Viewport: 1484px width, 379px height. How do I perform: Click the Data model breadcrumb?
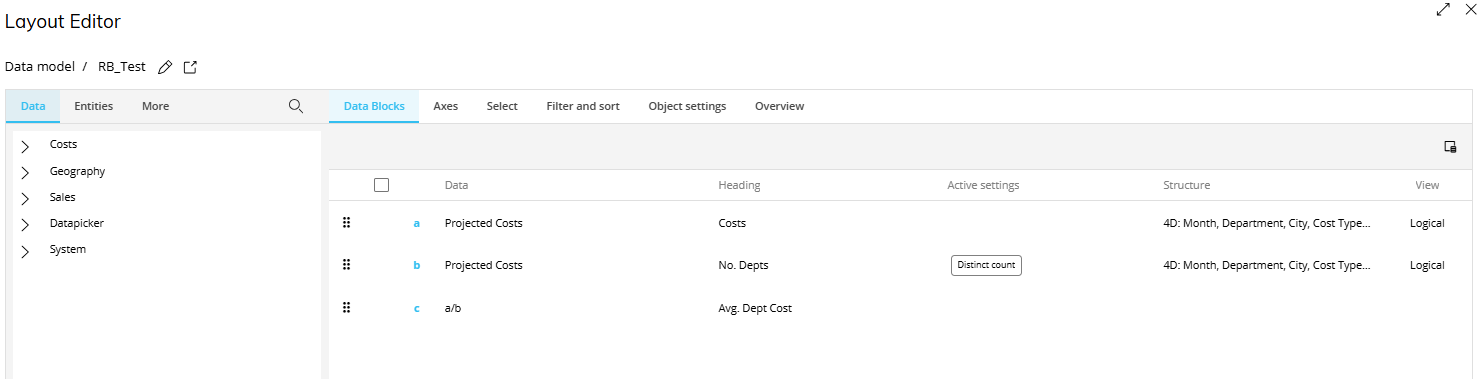pyautogui.click(x=40, y=67)
